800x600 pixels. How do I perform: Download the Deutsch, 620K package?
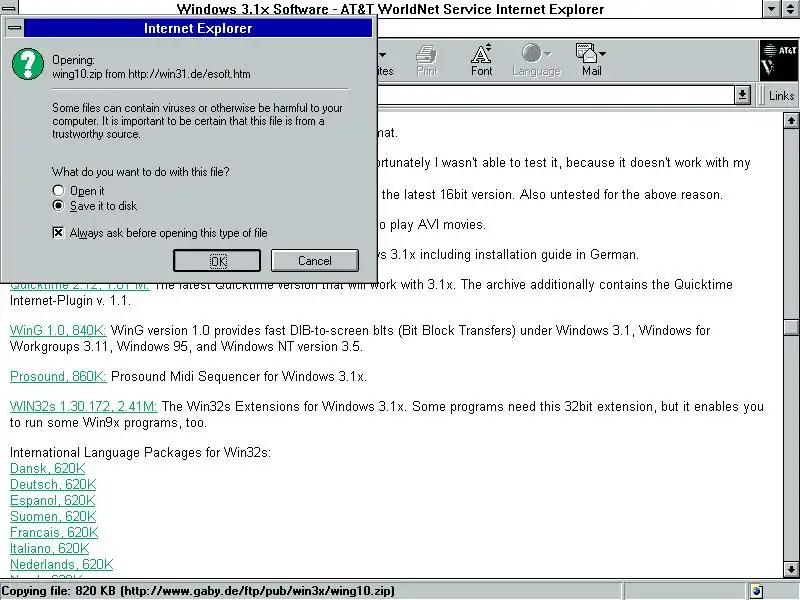pos(53,484)
